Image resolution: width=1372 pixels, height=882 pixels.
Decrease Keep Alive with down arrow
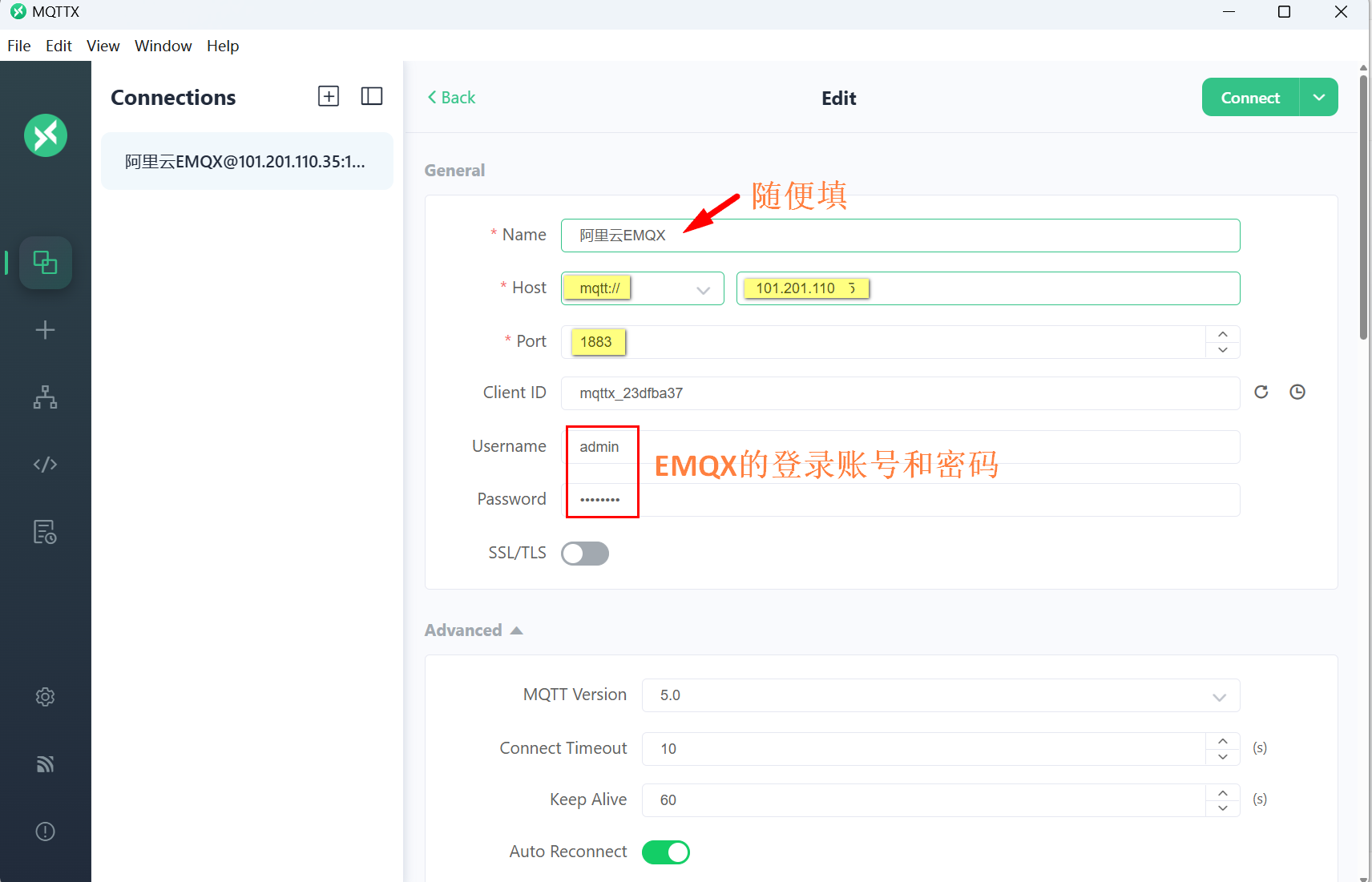pyautogui.click(x=1223, y=808)
